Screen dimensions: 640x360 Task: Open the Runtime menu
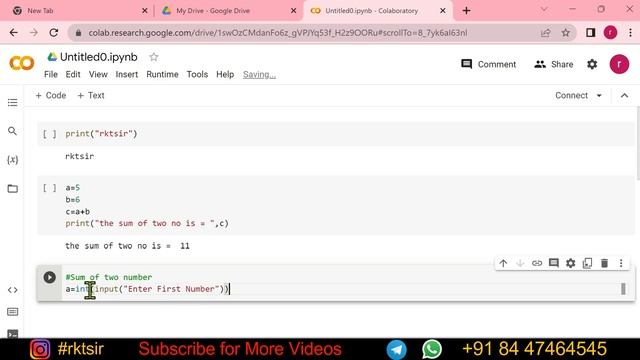tap(162, 74)
